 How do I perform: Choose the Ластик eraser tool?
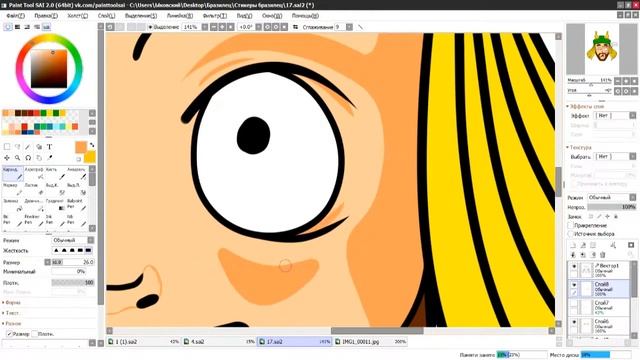[34, 189]
